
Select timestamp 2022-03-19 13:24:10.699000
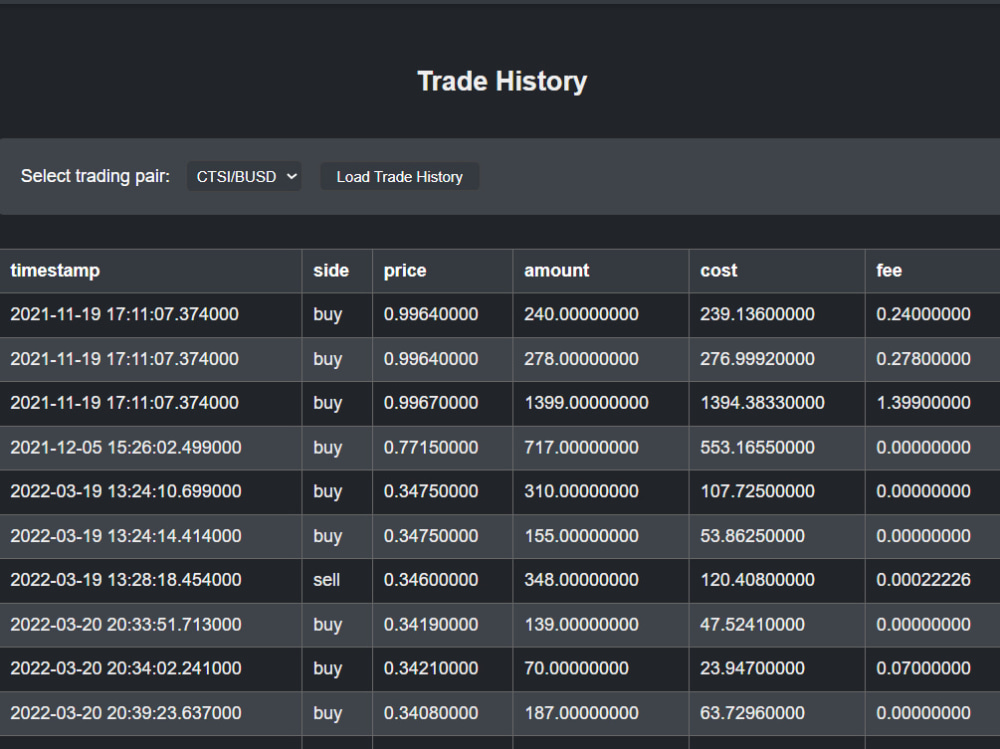tap(126, 491)
